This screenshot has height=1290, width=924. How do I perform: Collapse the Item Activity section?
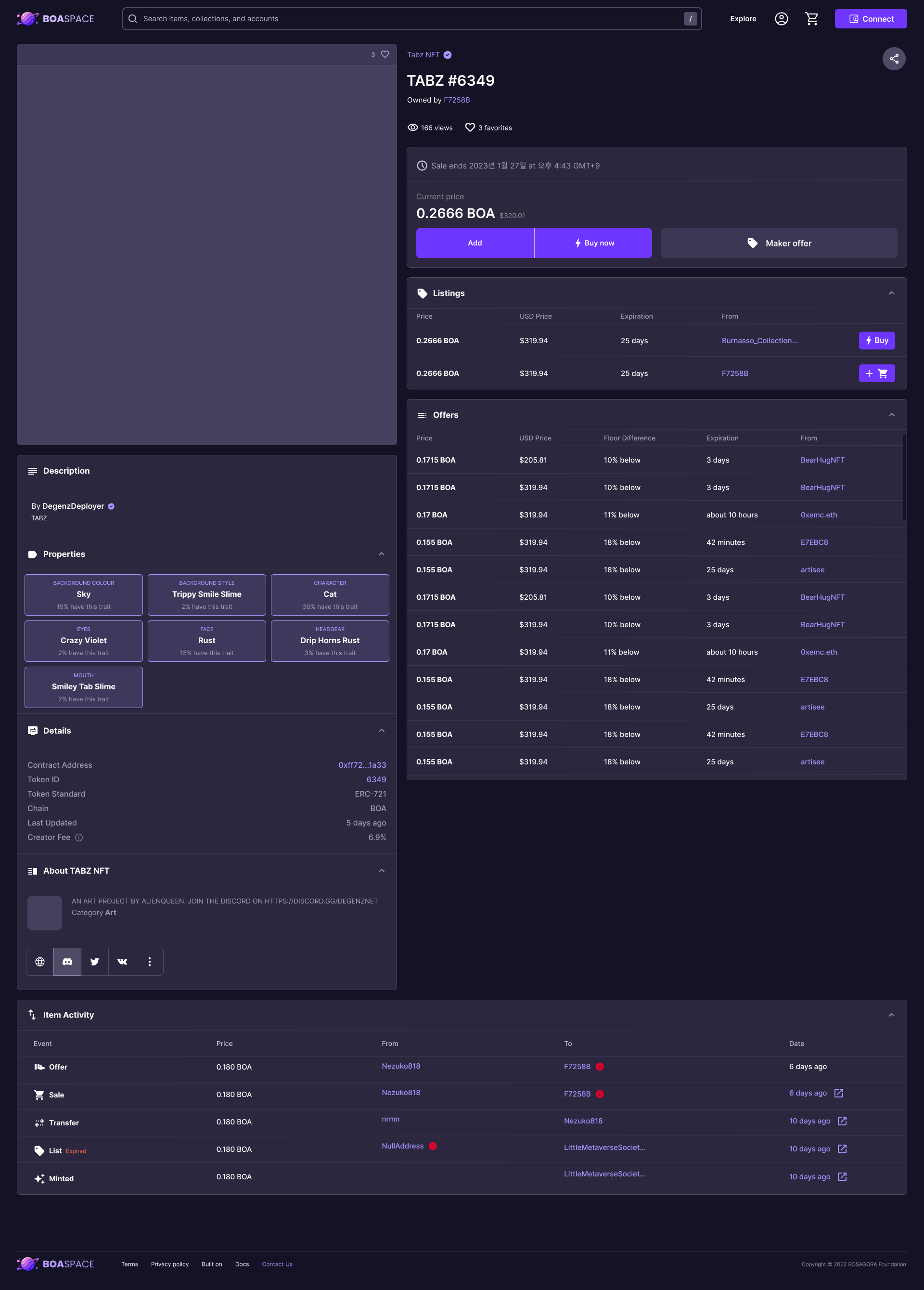[891, 1015]
